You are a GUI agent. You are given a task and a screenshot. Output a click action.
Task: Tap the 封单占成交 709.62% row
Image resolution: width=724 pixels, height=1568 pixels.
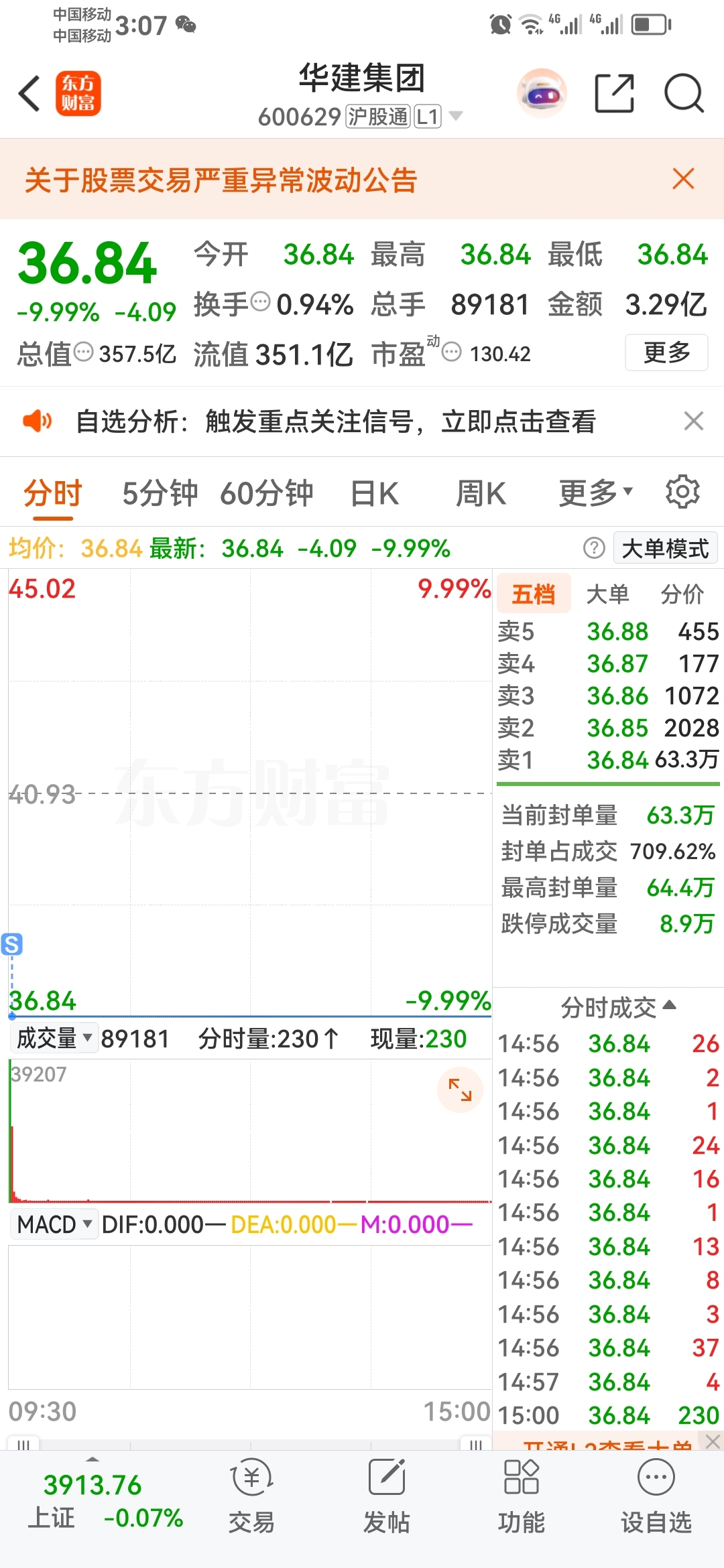tap(608, 851)
